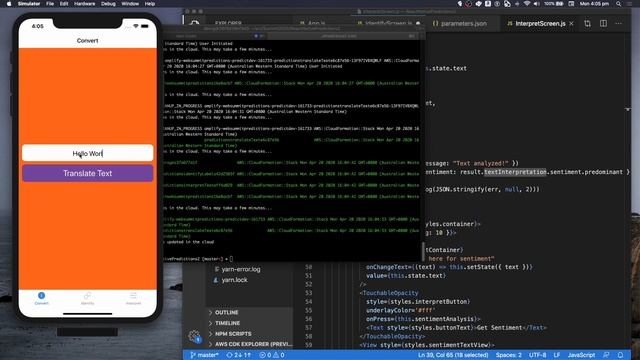Open the Edit menu
Screen dimensions: 640x360
click(64, 4)
